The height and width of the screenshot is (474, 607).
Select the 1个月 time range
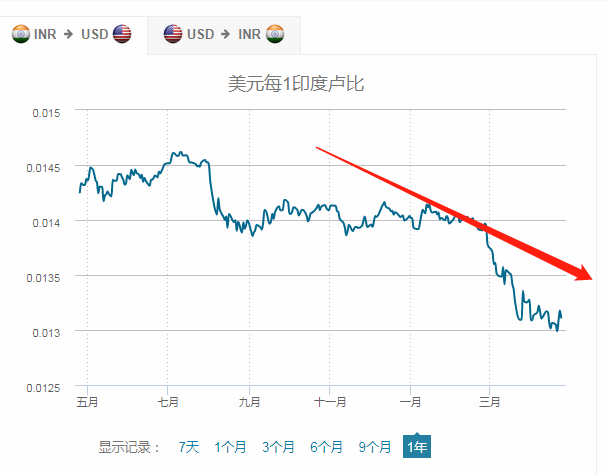click(229, 447)
